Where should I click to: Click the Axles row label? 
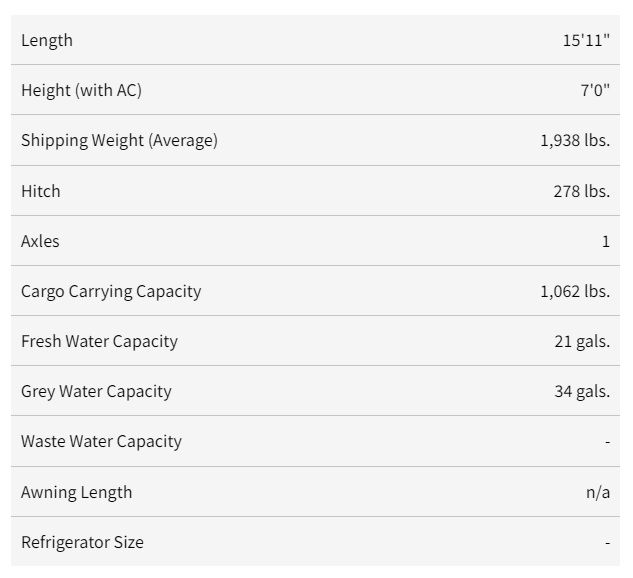pyautogui.click(x=40, y=241)
